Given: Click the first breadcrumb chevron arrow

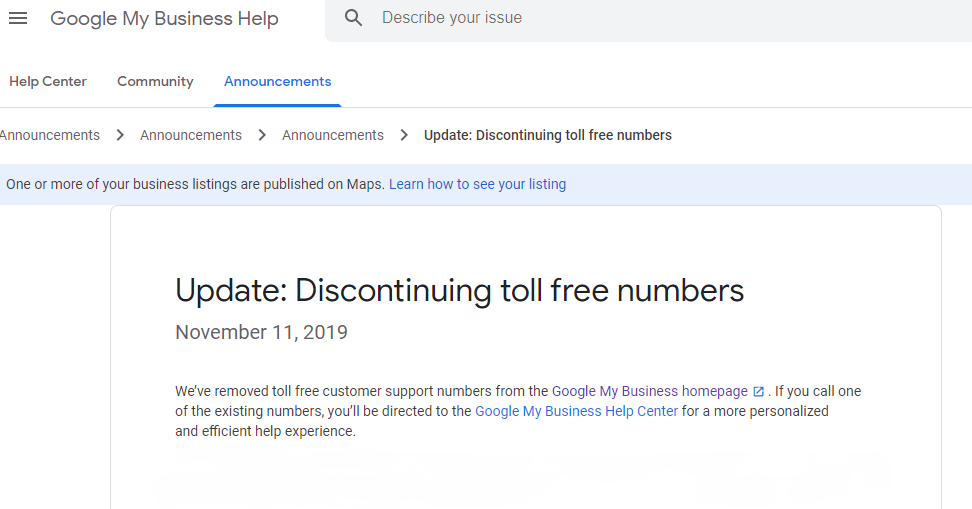Looking at the screenshot, I should tap(120, 135).
